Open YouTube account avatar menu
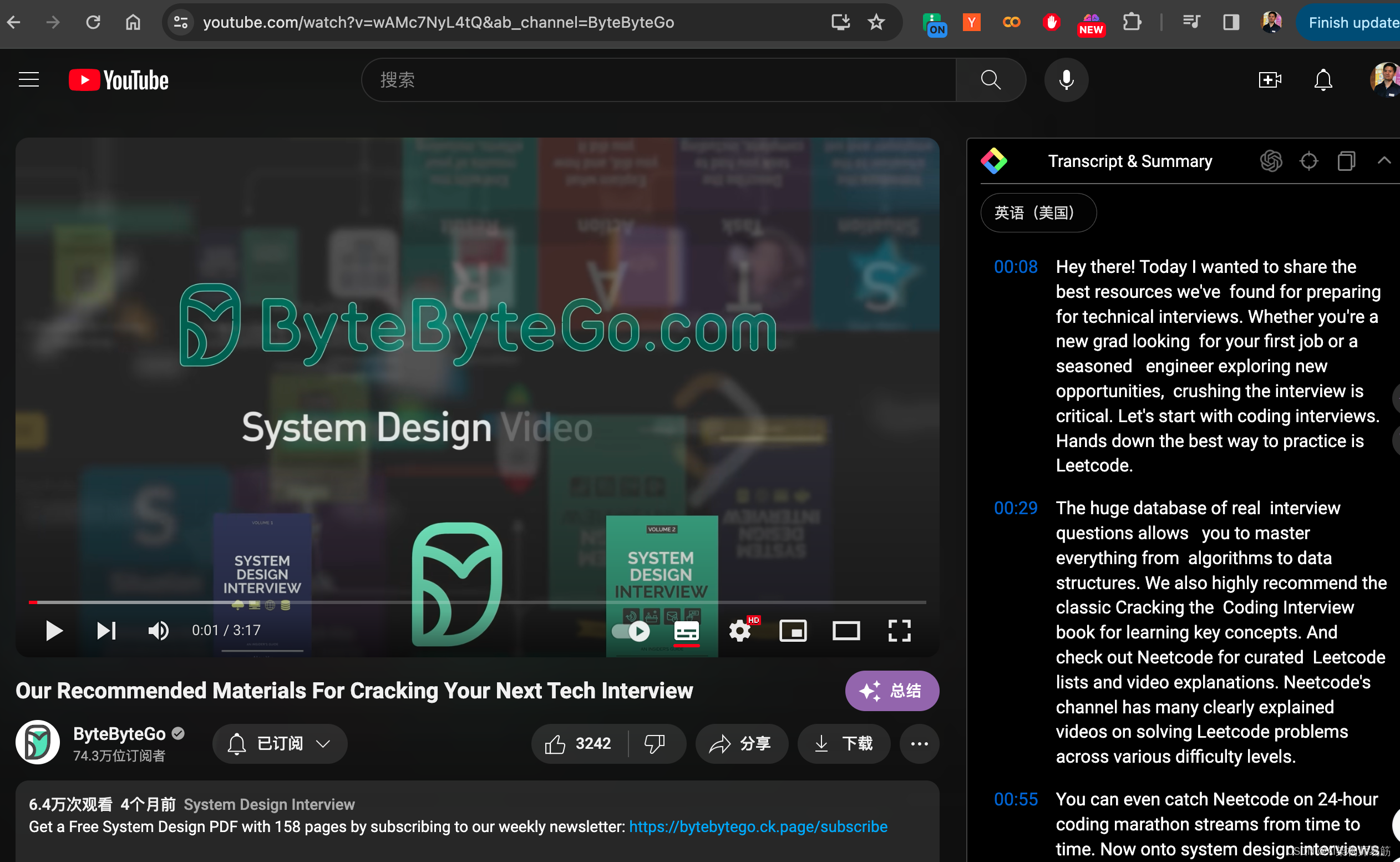Image resolution: width=1400 pixels, height=862 pixels. point(1384,80)
